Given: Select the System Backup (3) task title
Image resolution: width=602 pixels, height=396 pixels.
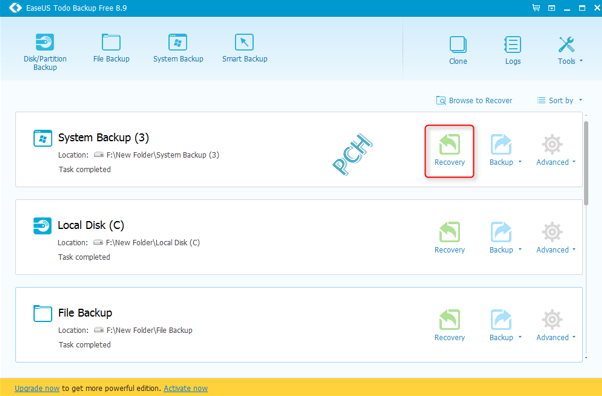Looking at the screenshot, I should tap(103, 138).
